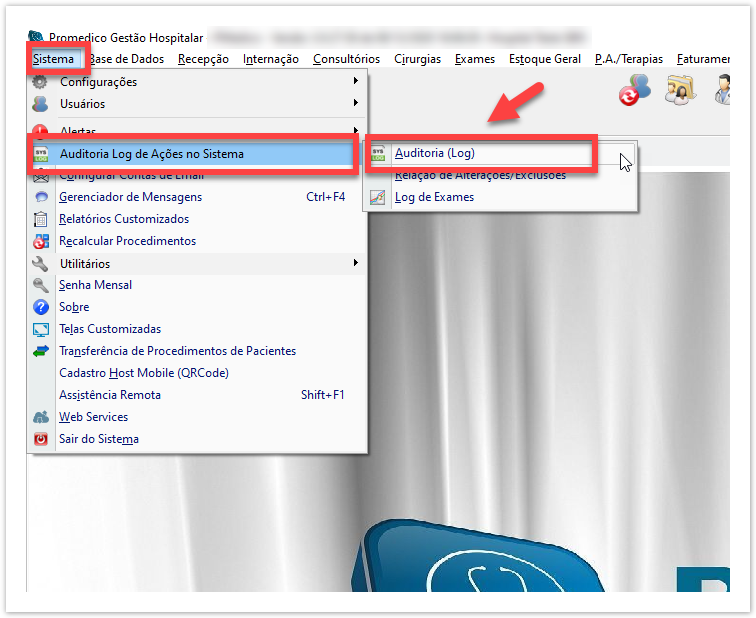The height and width of the screenshot is (618, 756).
Task: Click the chart icon beside Log de Exames
Action: click(x=377, y=197)
